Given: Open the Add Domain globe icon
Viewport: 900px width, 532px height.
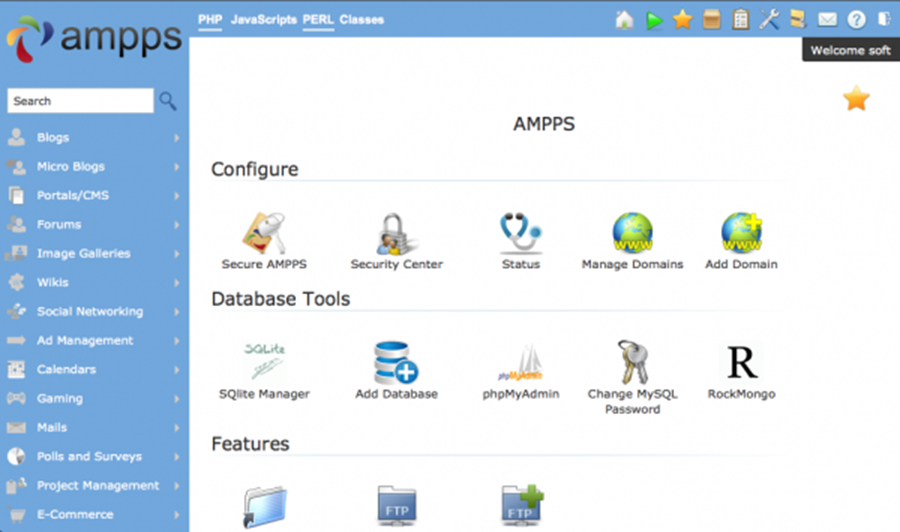Looking at the screenshot, I should (x=742, y=232).
